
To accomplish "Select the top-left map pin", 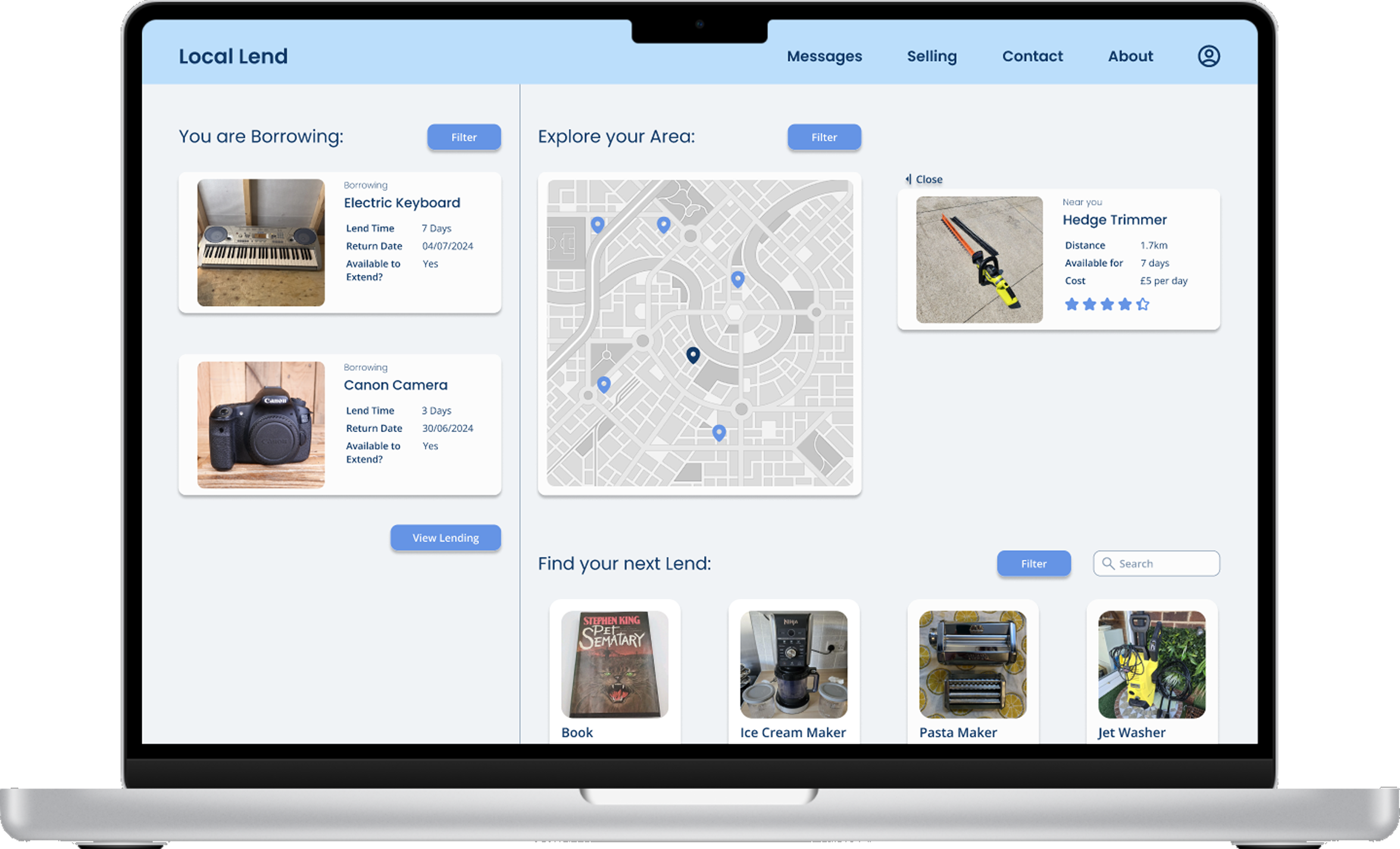I will 598,224.
